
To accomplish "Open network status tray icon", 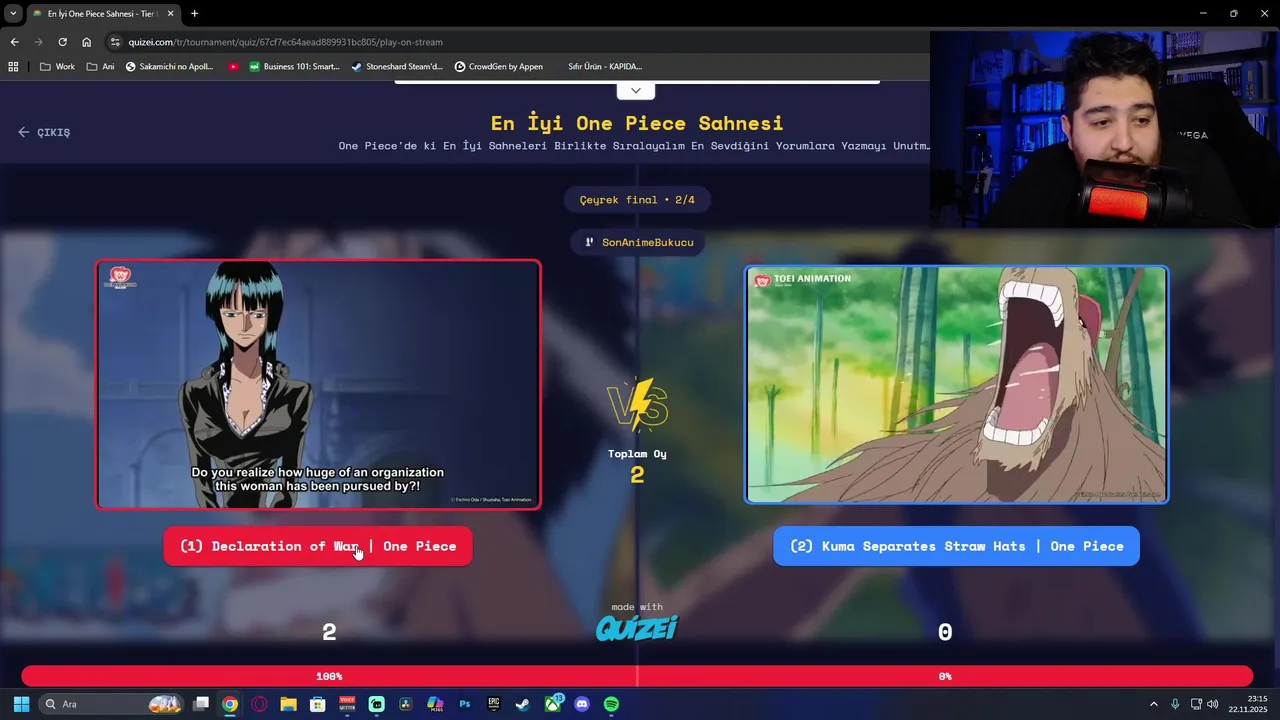I will (x=1196, y=704).
